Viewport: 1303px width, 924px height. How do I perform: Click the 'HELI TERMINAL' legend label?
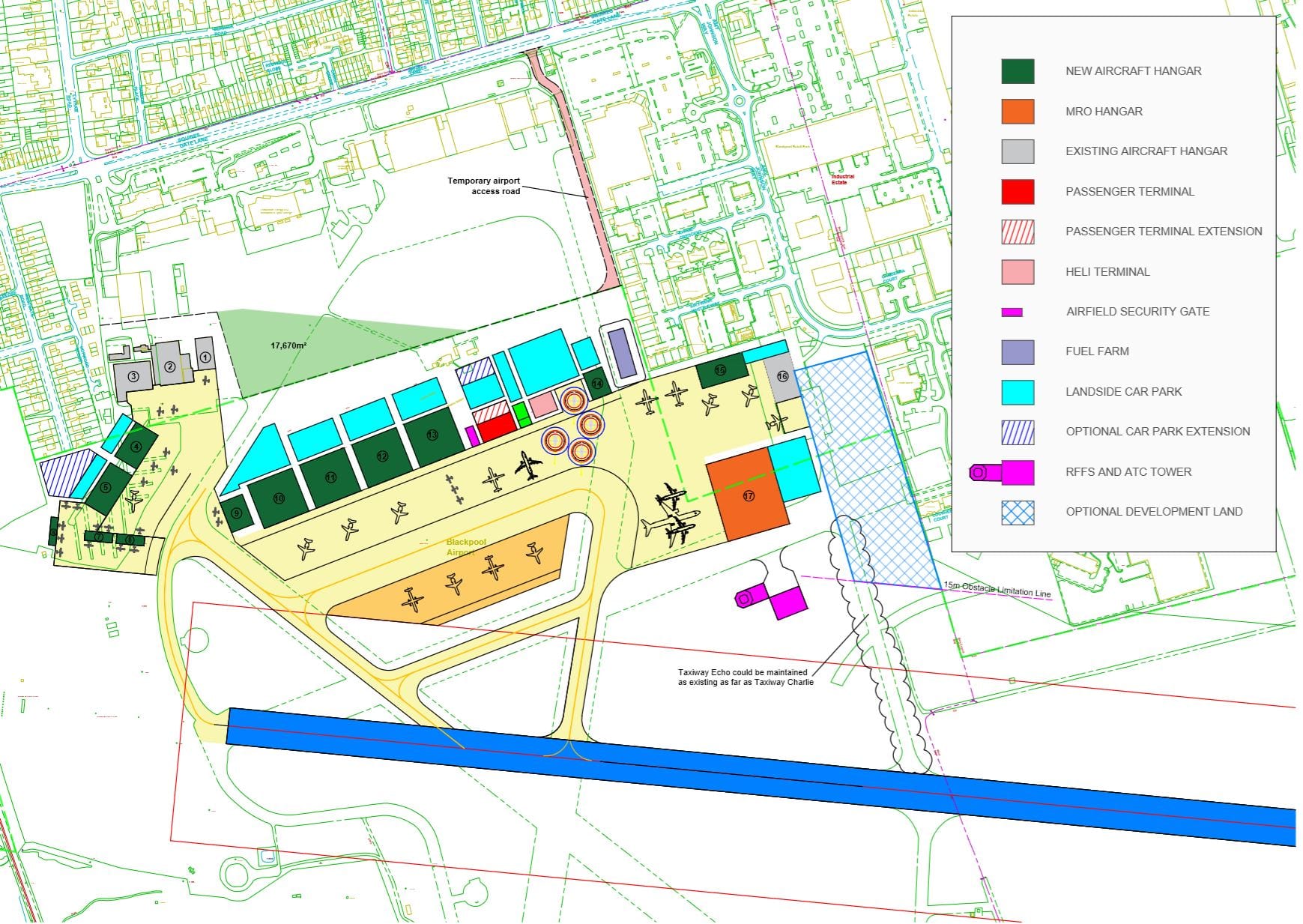[x=1107, y=272]
